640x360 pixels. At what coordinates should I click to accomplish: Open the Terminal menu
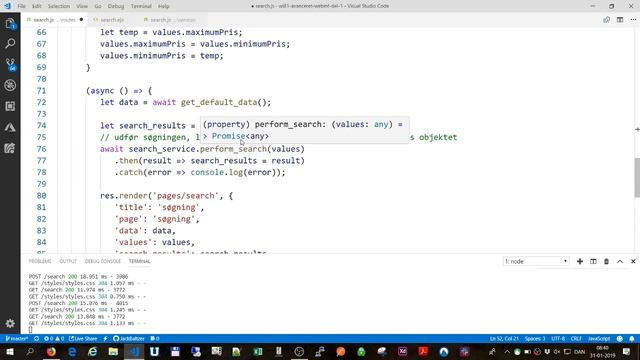(x=141, y=6)
